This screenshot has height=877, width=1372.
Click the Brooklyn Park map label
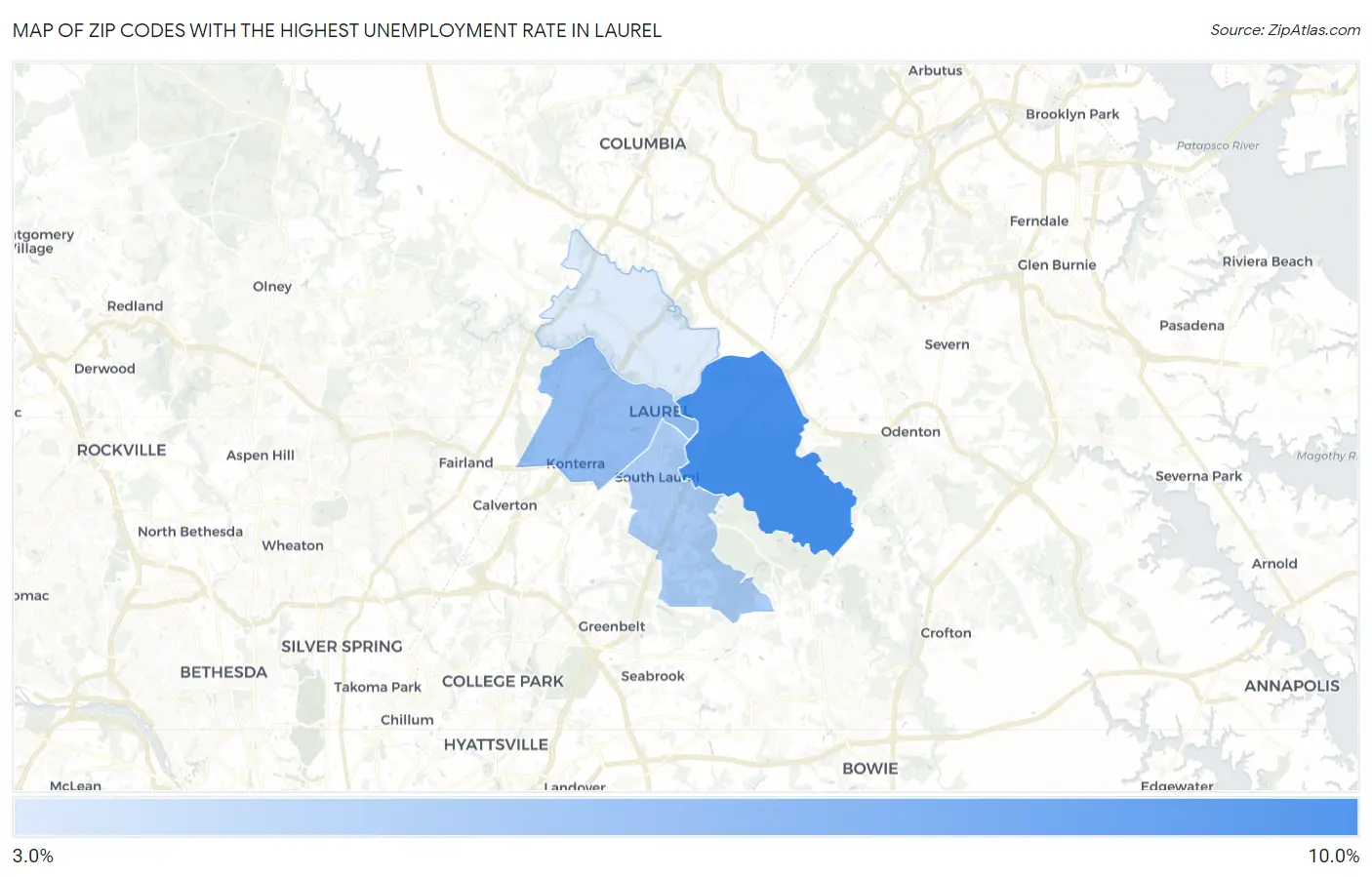pyautogui.click(x=1072, y=114)
